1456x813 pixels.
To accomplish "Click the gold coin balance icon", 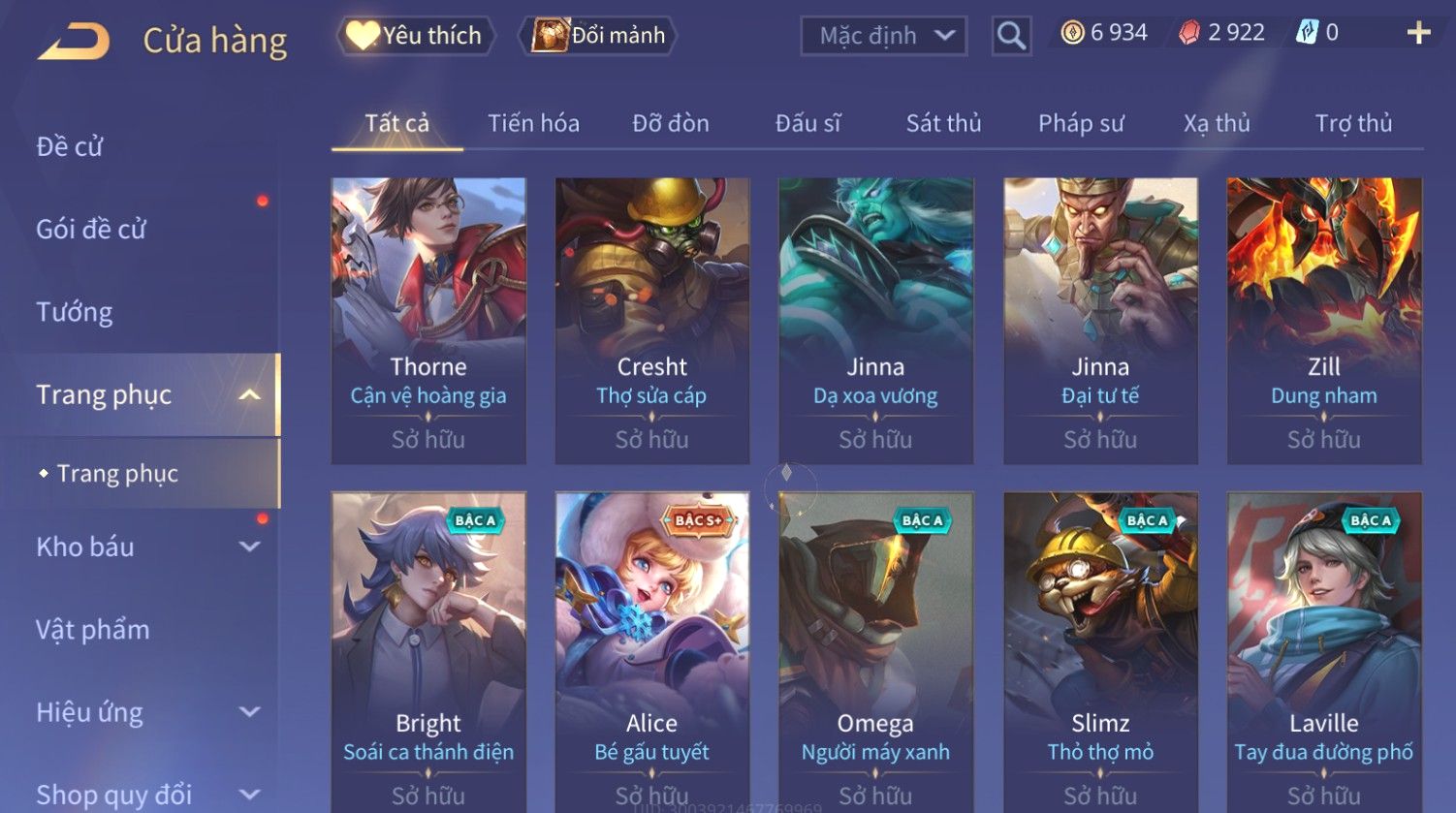I will [x=1072, y=33].
